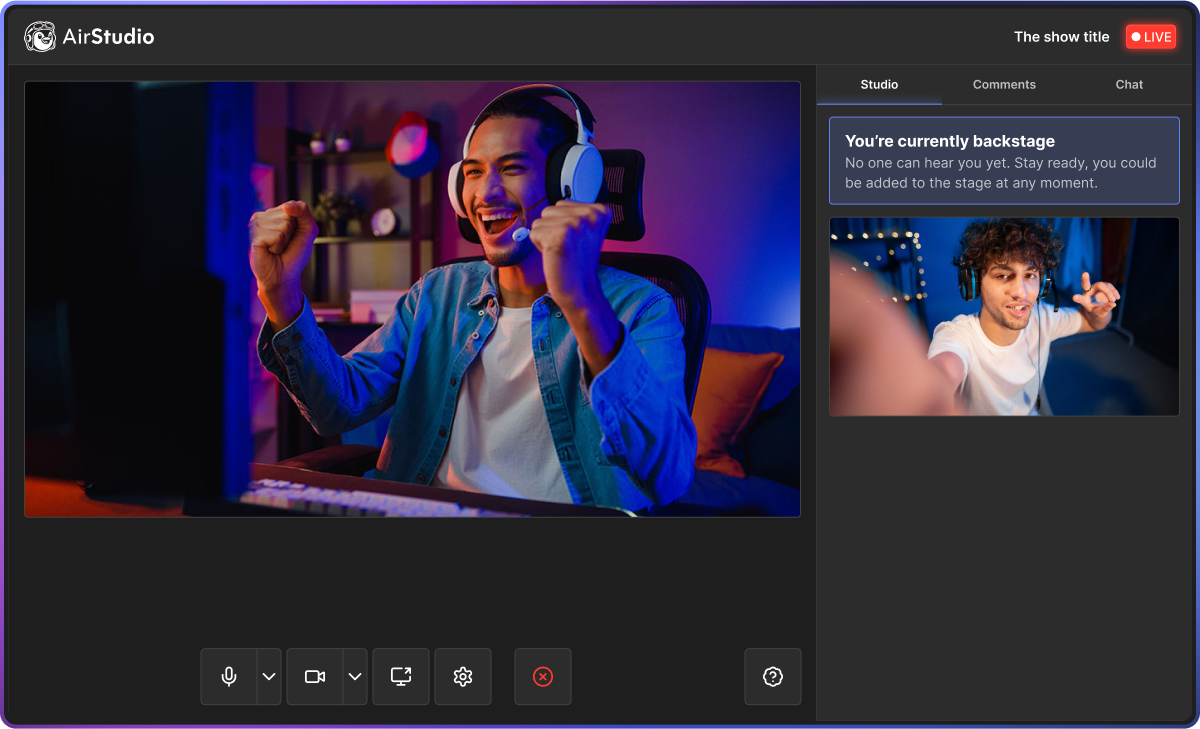This screenshot has height=729, width=1200.
Task: Open the Chat tab
Action: [1129, 85]
